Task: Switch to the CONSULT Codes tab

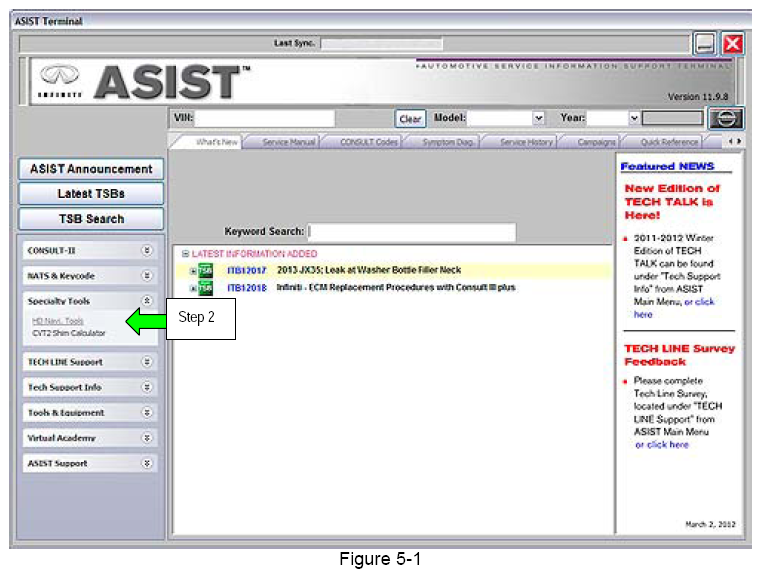Action: (x=369, y=143)
